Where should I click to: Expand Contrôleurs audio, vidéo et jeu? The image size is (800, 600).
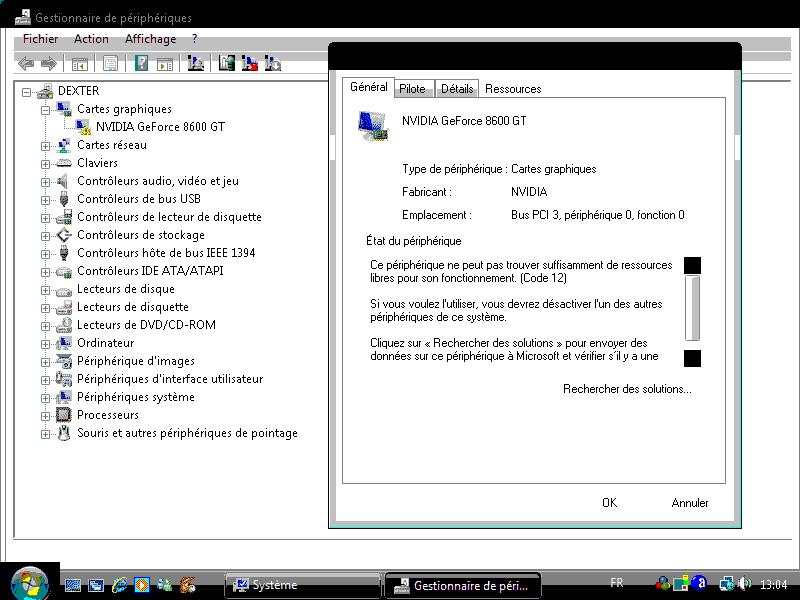click(x=45, y=182)
